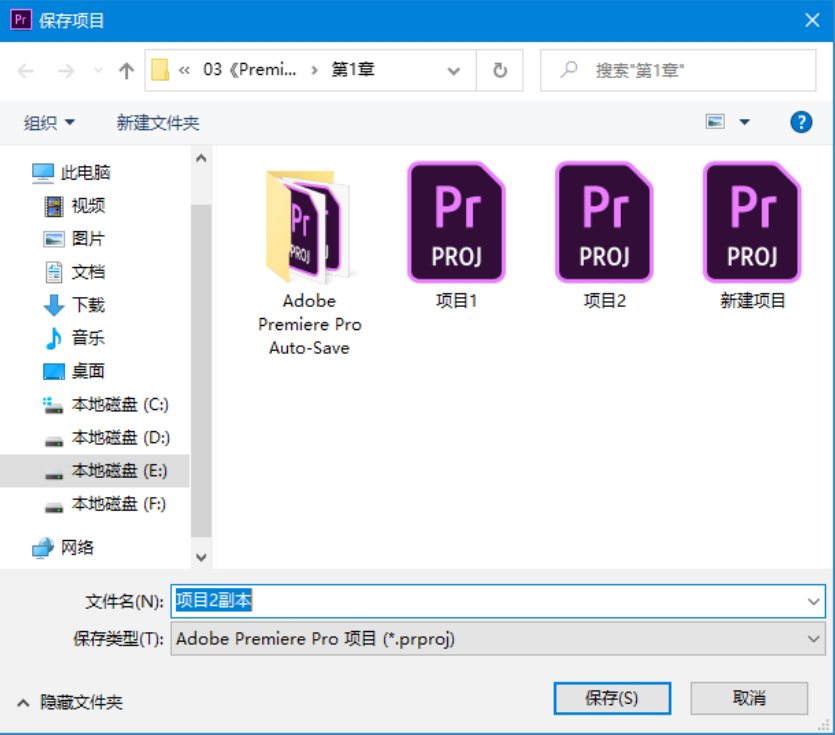Open the 组织 menu
The image size is (835, 735).
(49, 123)
